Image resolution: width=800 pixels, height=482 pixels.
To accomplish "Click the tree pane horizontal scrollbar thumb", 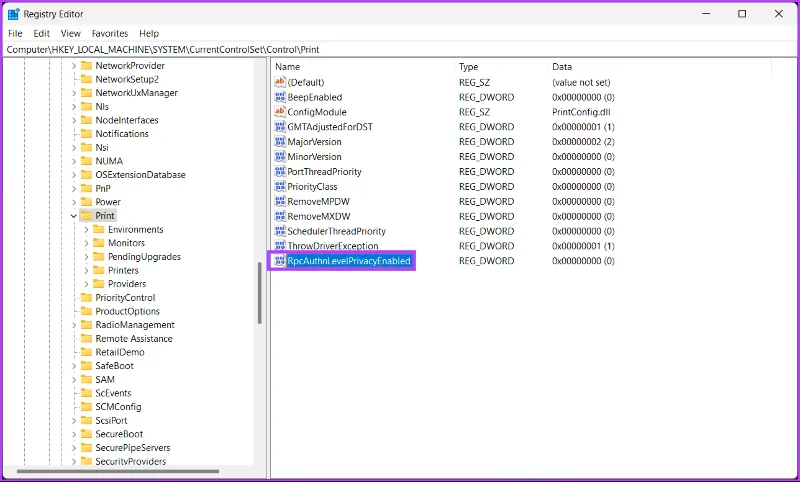I will (118, 471).
